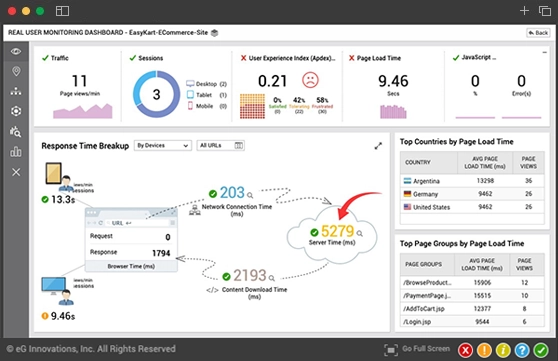The height and width of the screenshot is (361, 558).
Task: Toggle the sidebar layout icon in title bar
Action: pyautogui.click(x=62, y=11)
